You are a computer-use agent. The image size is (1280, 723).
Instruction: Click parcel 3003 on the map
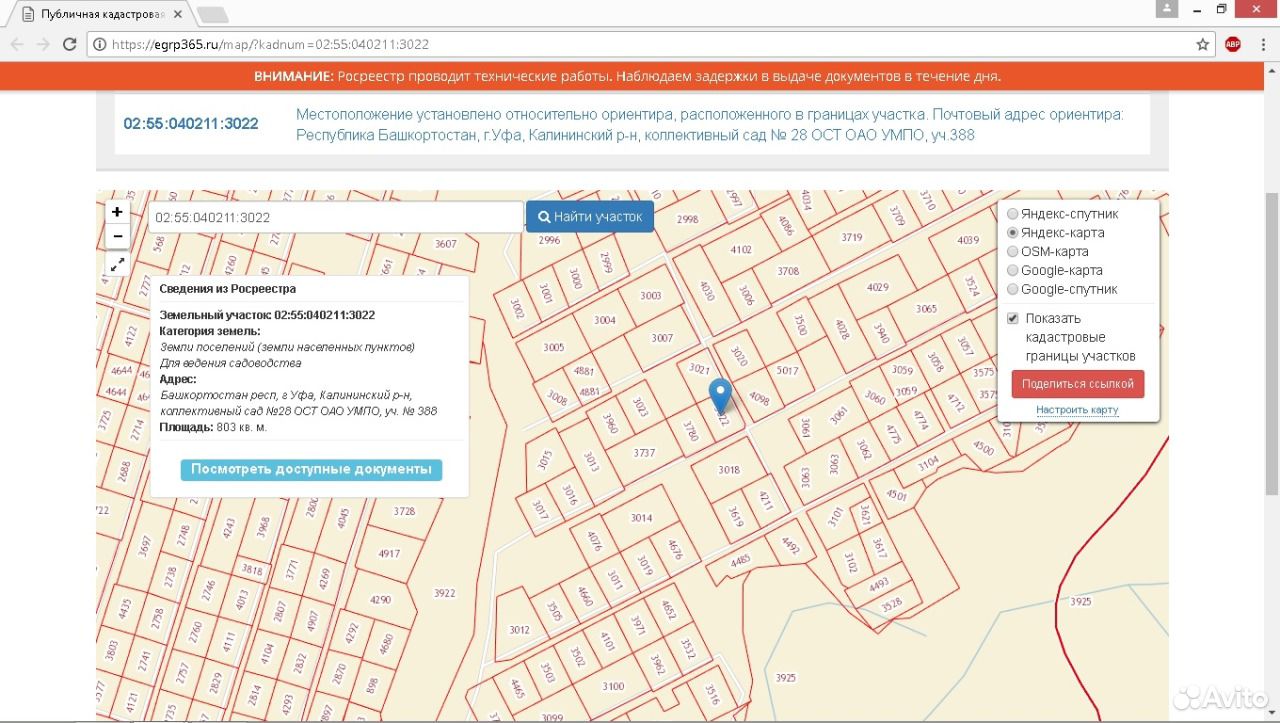click(x=651, y=296)
